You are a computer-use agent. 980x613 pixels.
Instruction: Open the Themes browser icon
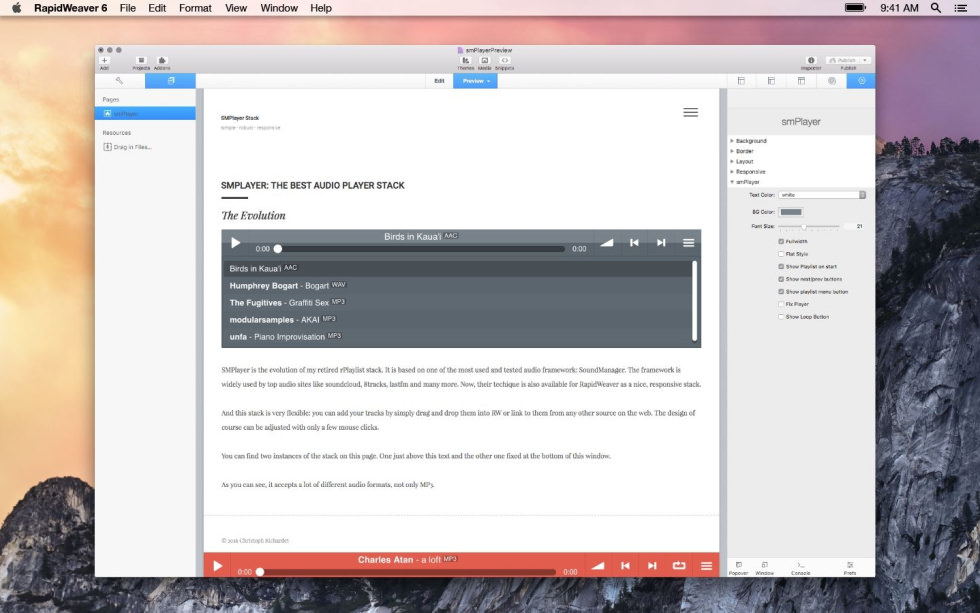click(x=466, y=62)
